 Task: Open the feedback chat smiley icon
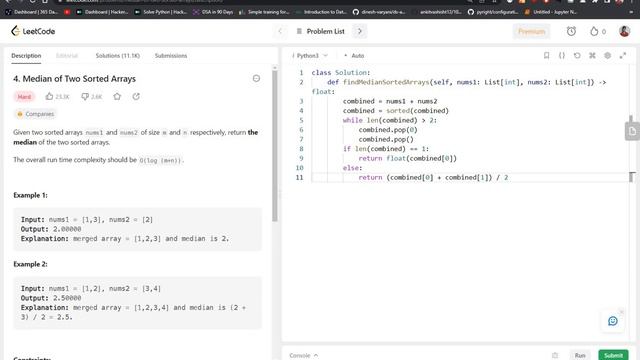pyautogui.click(x=613, y=321)
